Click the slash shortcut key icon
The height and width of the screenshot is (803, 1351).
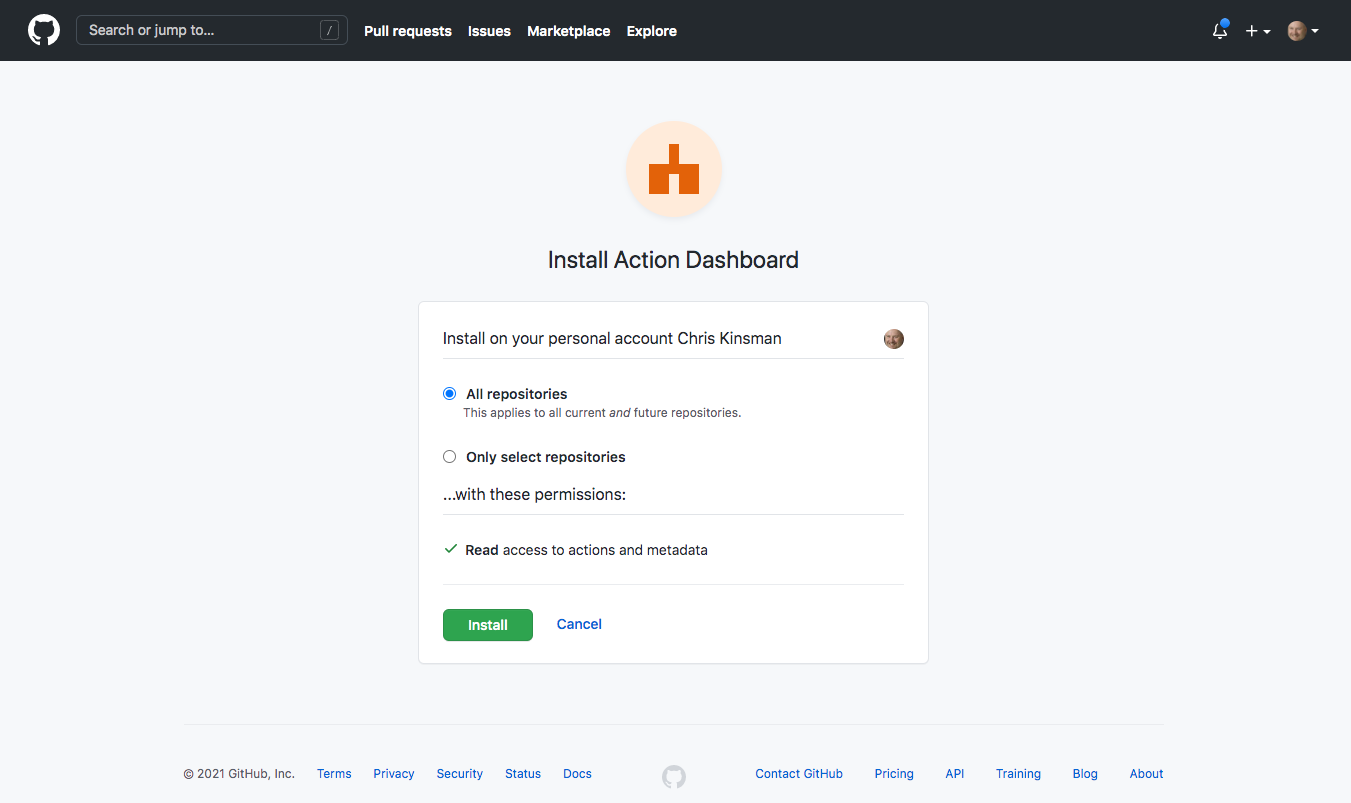(x=329, y=30)
